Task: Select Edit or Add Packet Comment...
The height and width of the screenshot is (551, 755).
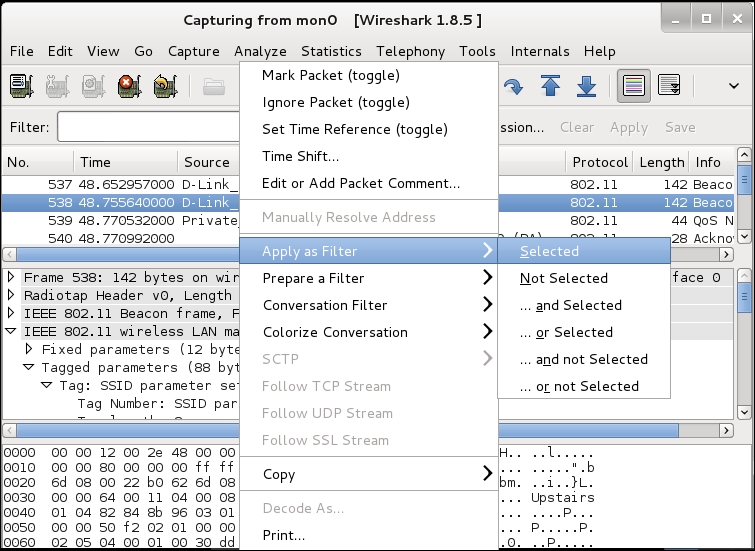Action: (369, 183)
